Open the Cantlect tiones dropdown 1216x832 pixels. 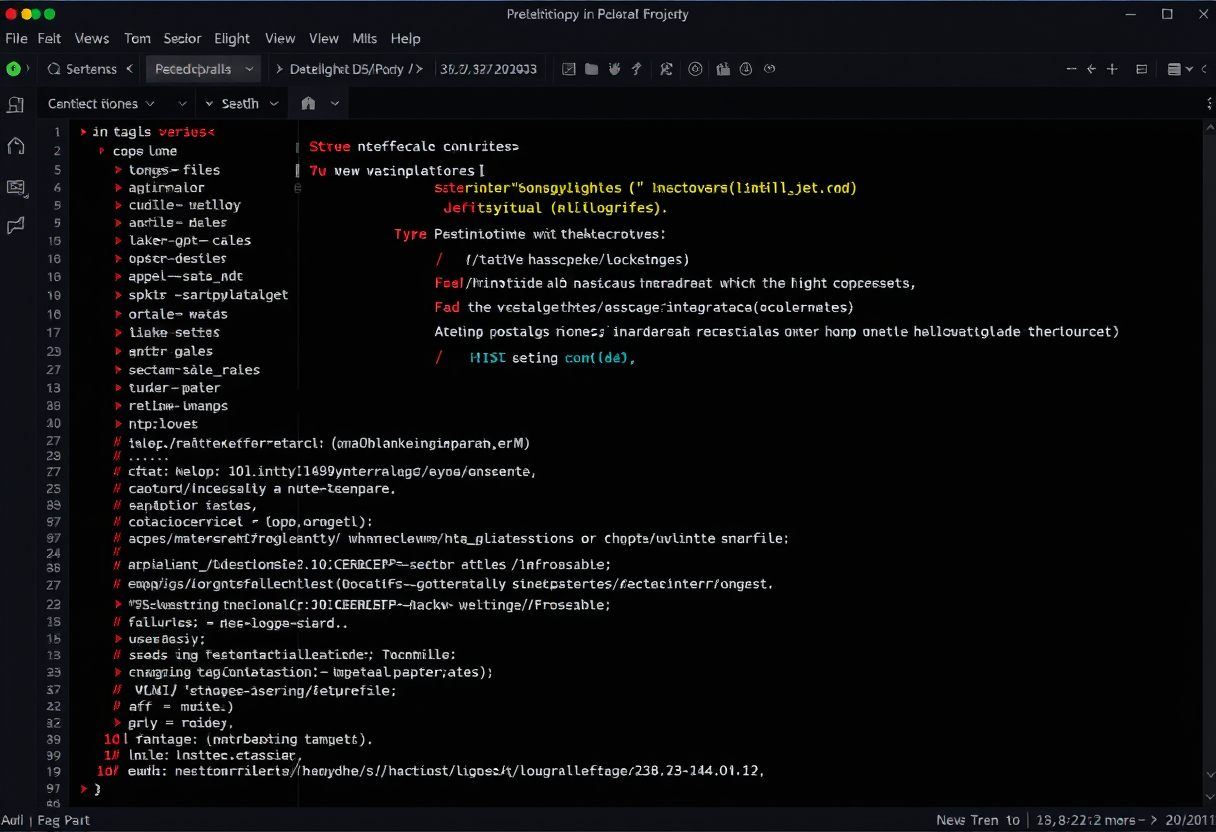pos(101,103)
